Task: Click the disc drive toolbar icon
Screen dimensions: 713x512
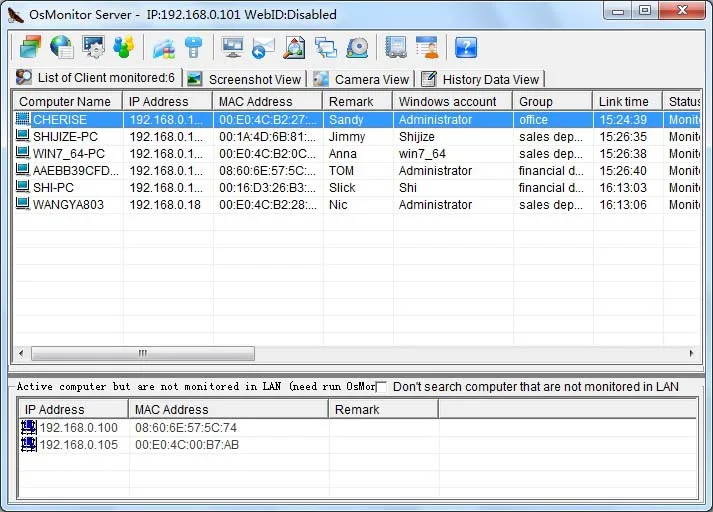Action: click(357, 47)
